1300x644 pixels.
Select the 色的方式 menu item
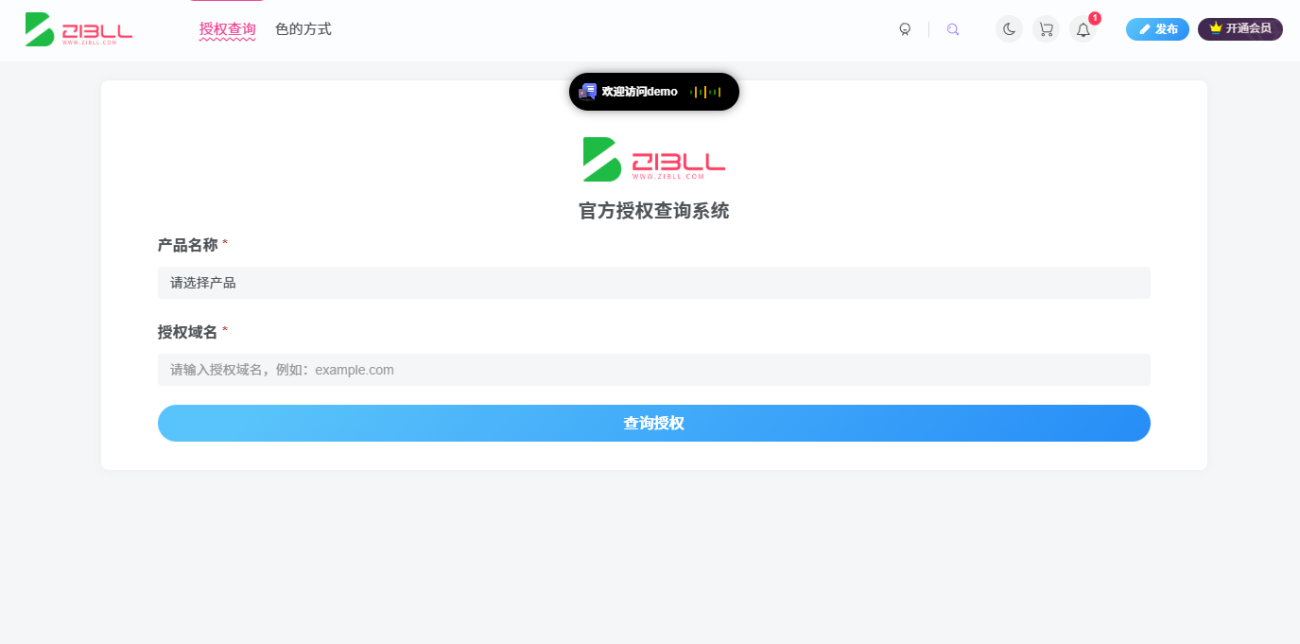(x=302, y=29)
